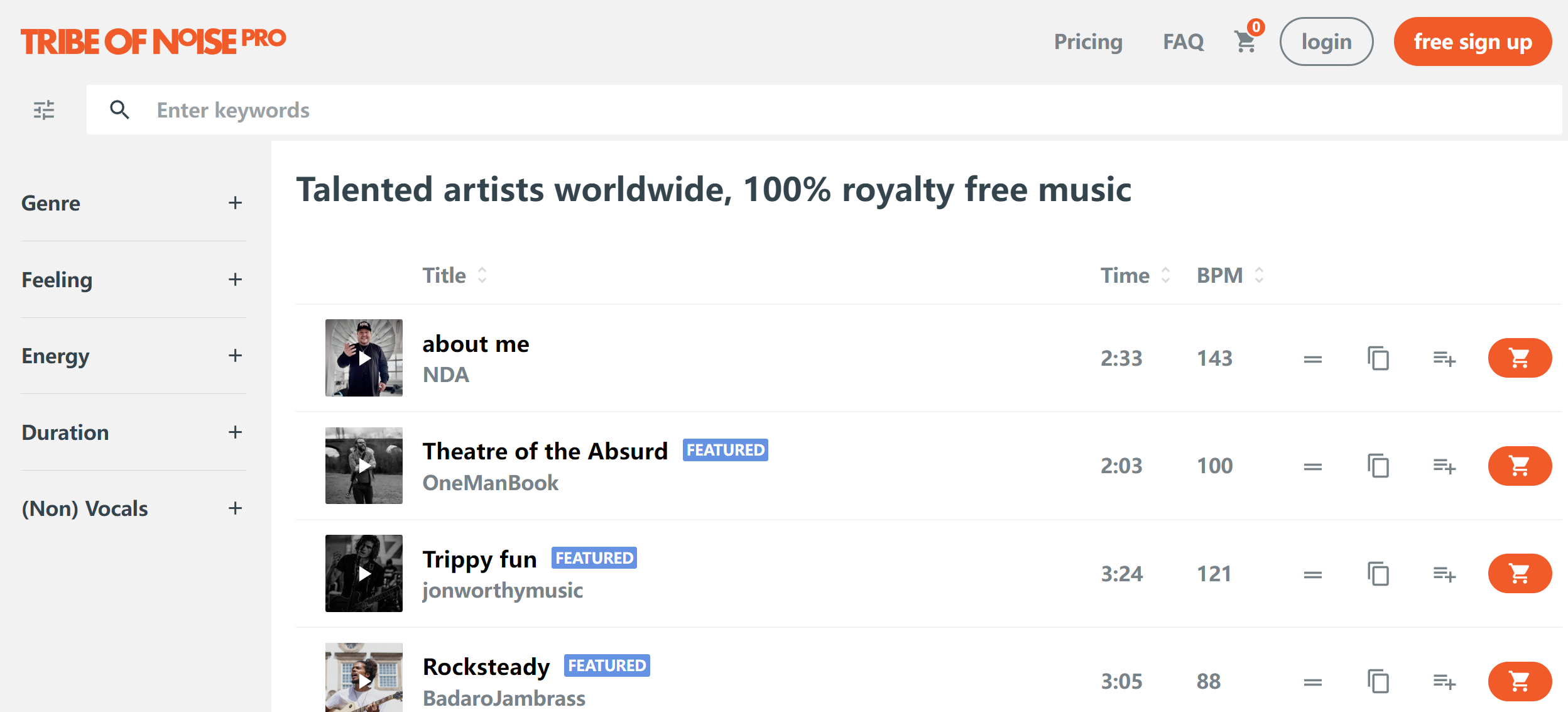This screenshot has height=712, width=1568.
Task: Add 'Trippy fun' to playlist
Action: [x=1444, y=574]
